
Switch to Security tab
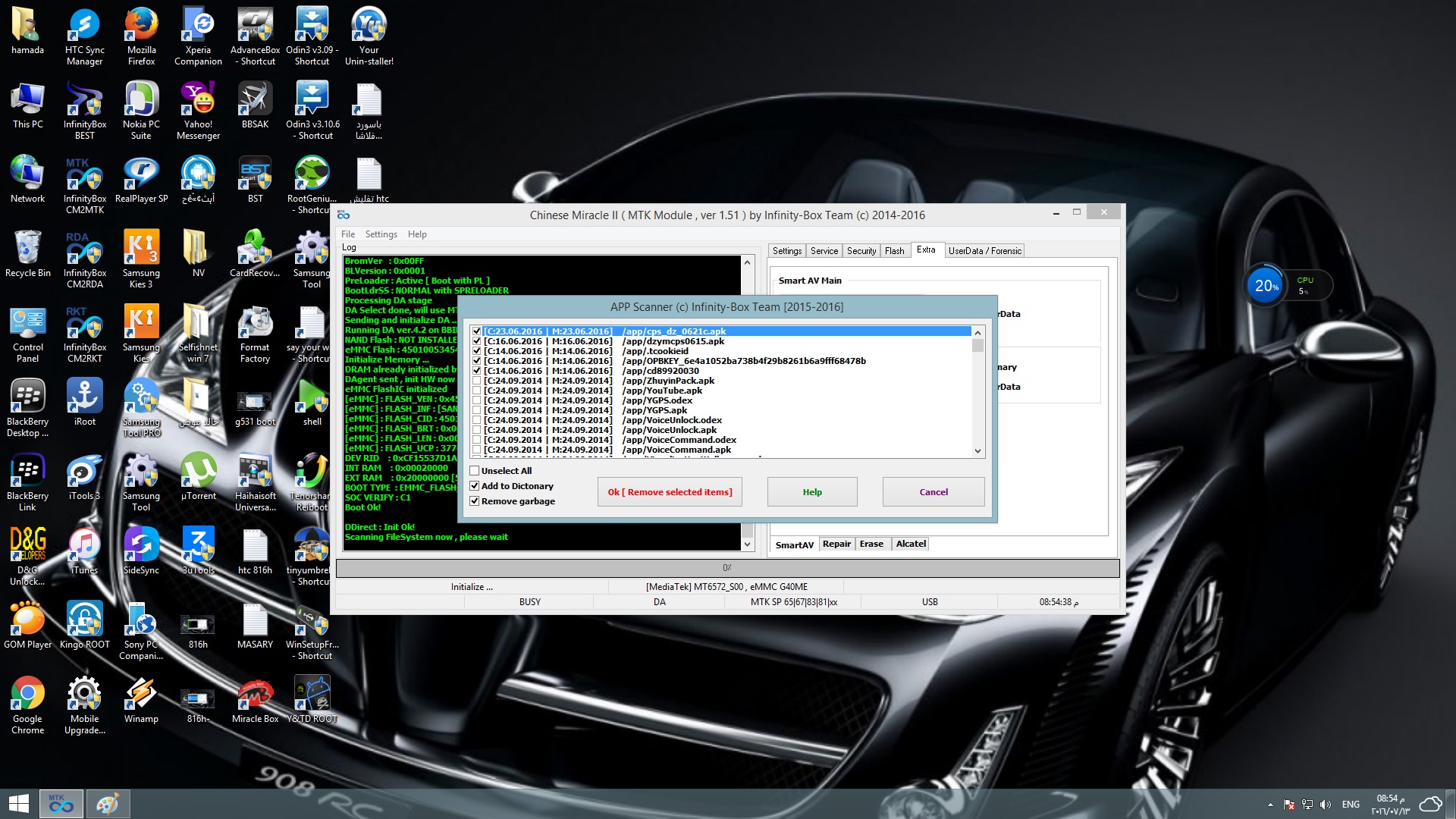point(861,251)
